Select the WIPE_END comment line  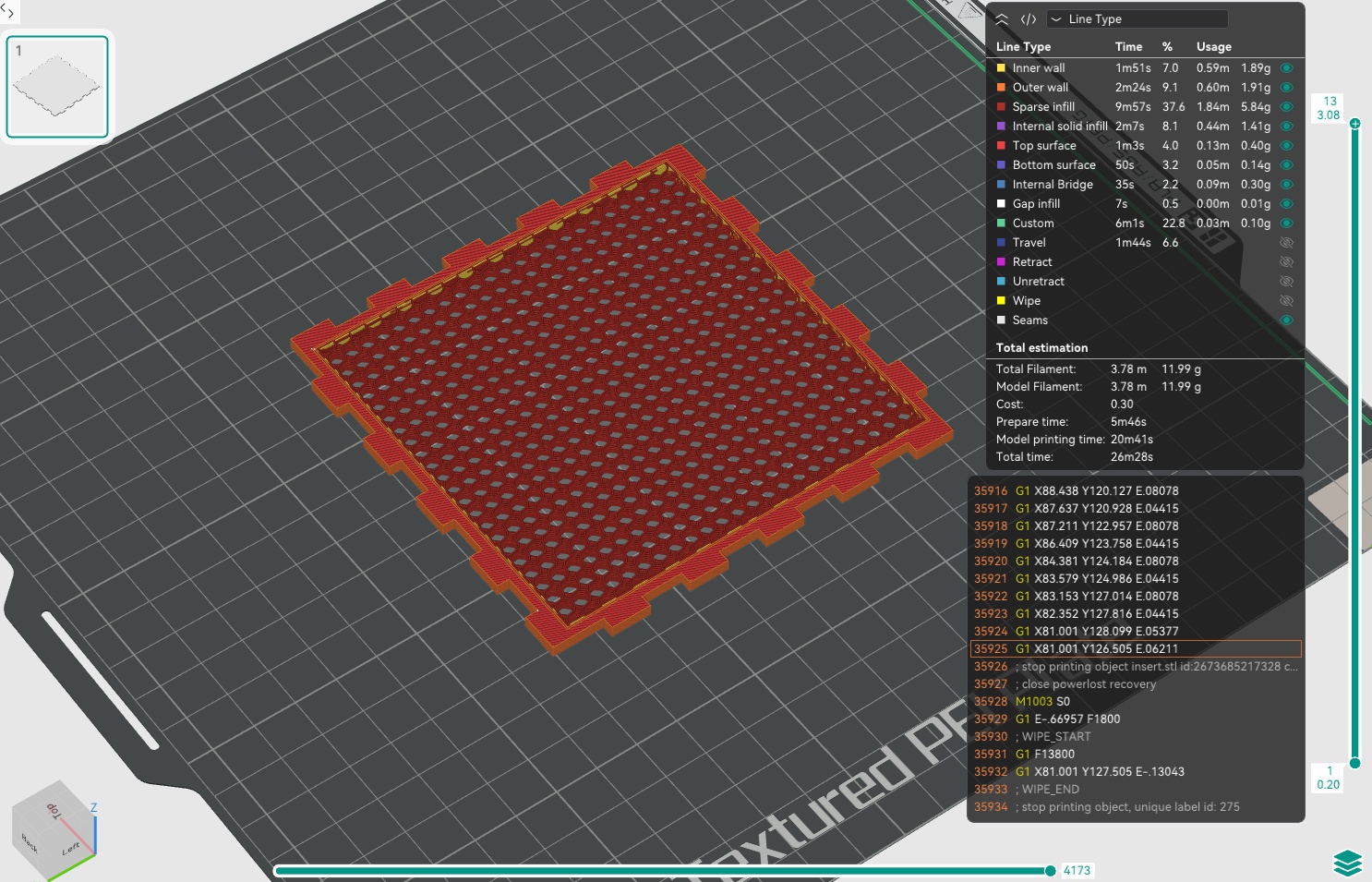[x=1137, y=790]
